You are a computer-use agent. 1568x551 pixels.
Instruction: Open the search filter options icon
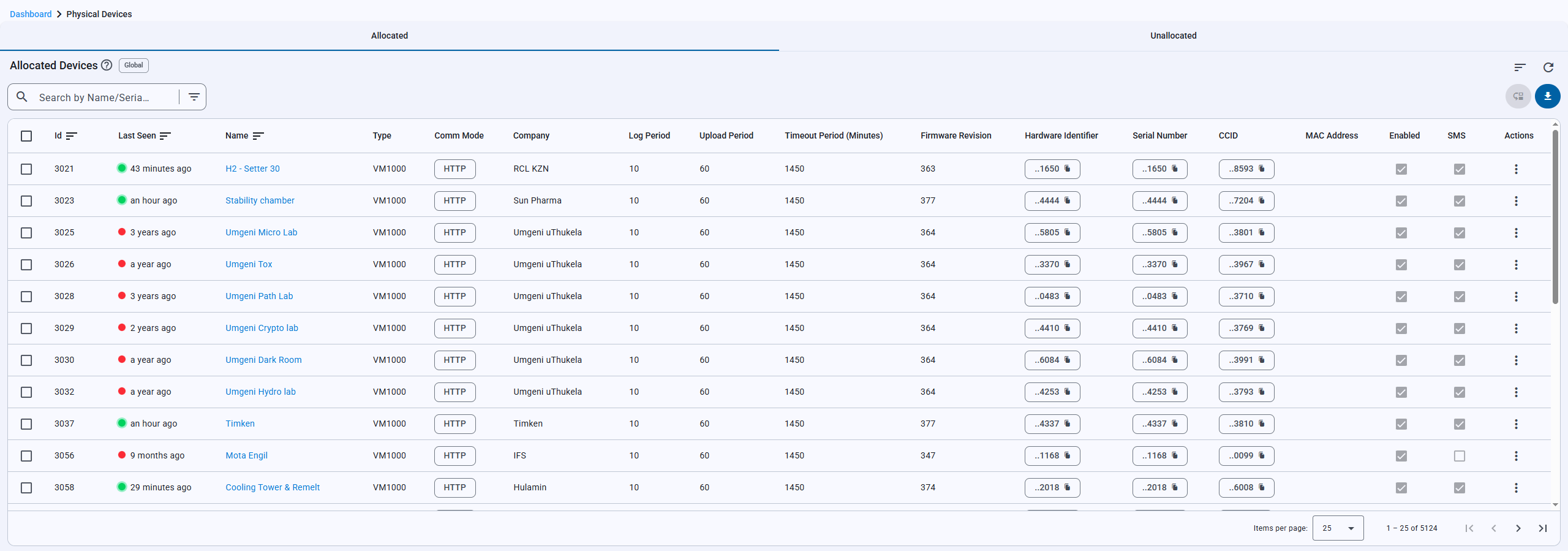[194, 97]
